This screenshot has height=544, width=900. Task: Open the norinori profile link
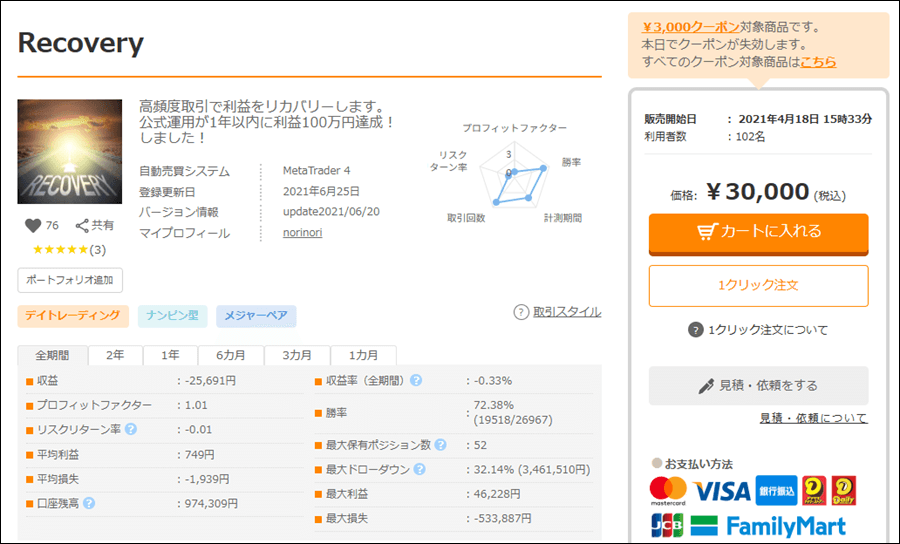tap(308, 233)
